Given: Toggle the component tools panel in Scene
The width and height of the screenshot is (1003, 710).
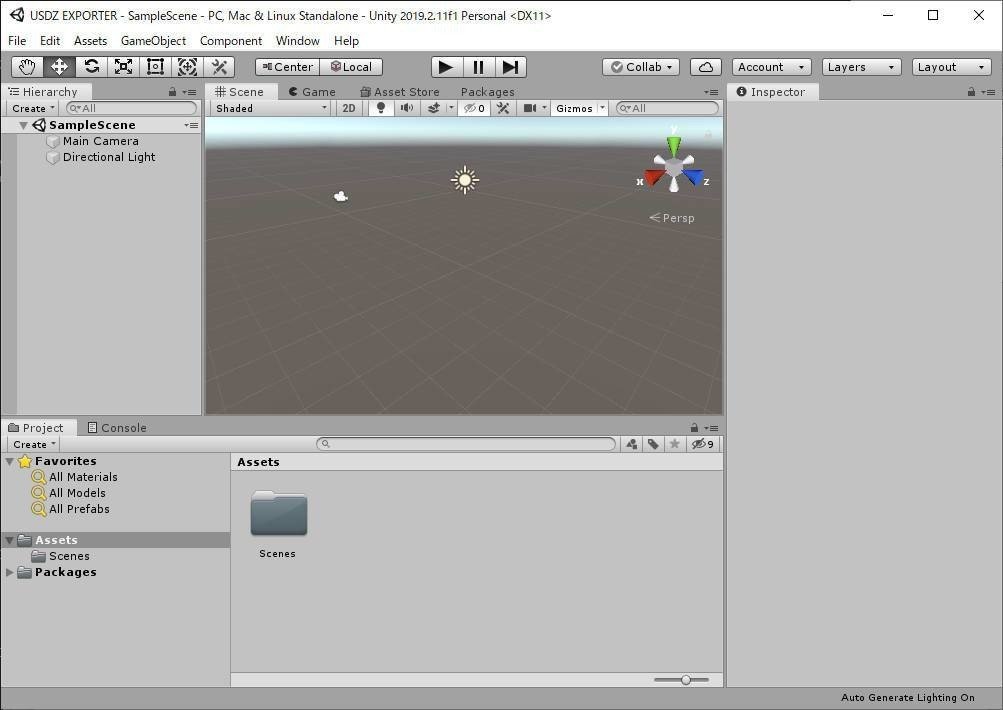Looking at the screenshot, I should (503, 108).
